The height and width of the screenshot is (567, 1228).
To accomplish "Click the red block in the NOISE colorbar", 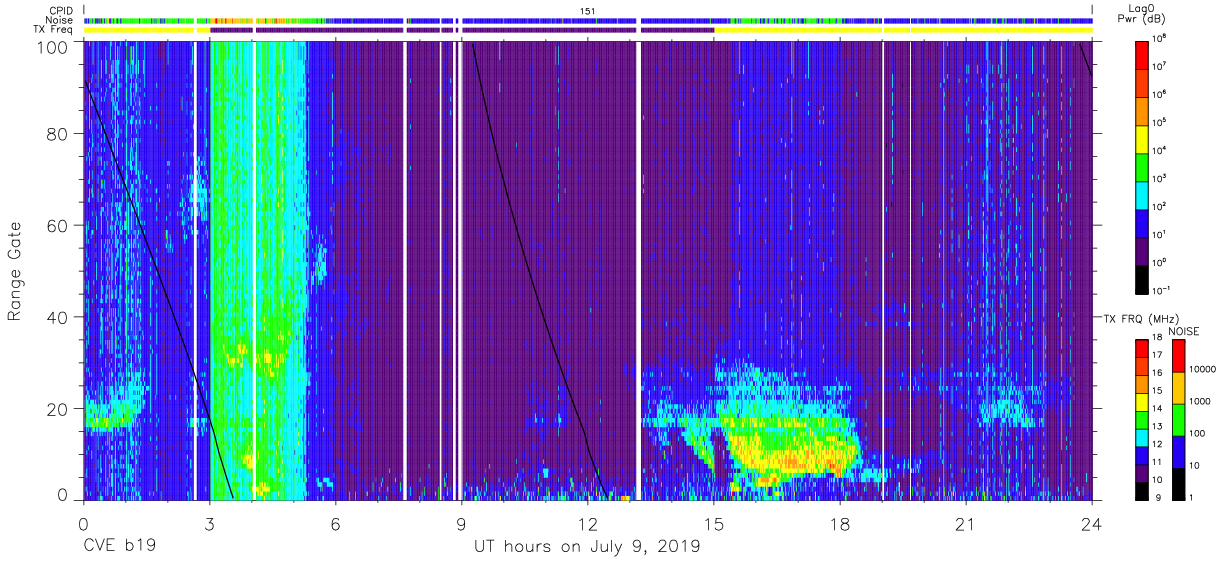I will click(1180, 356).
